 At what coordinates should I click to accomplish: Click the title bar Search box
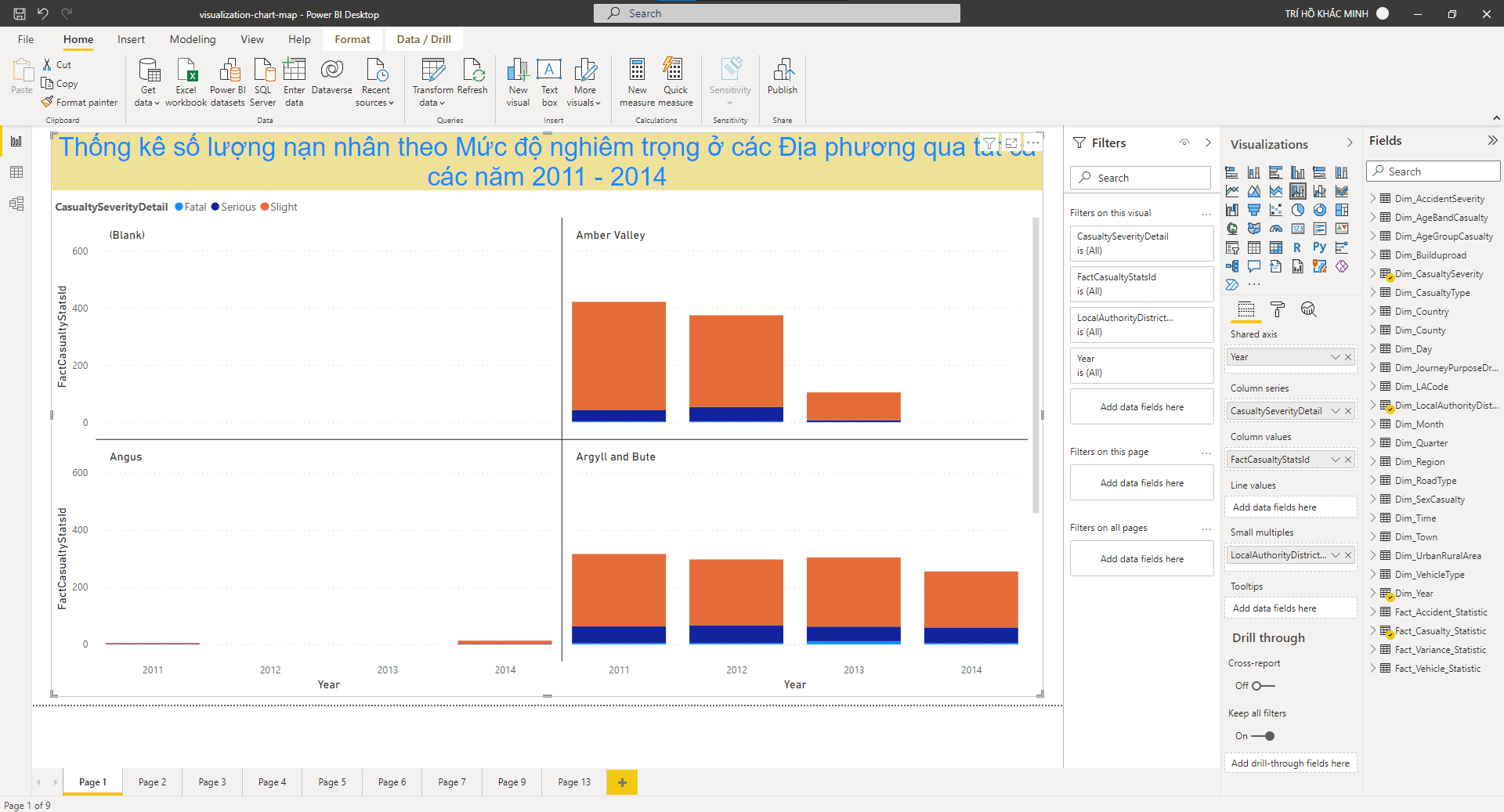(777, 13)
